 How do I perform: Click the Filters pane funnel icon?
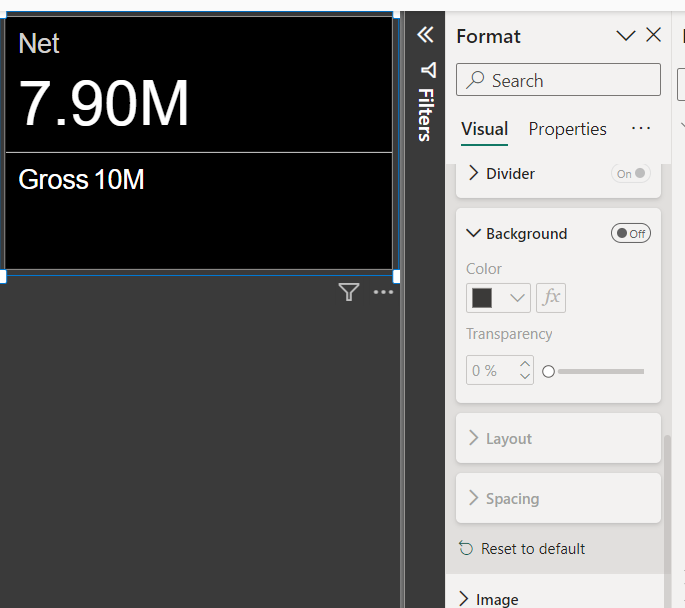pos(429,70)
